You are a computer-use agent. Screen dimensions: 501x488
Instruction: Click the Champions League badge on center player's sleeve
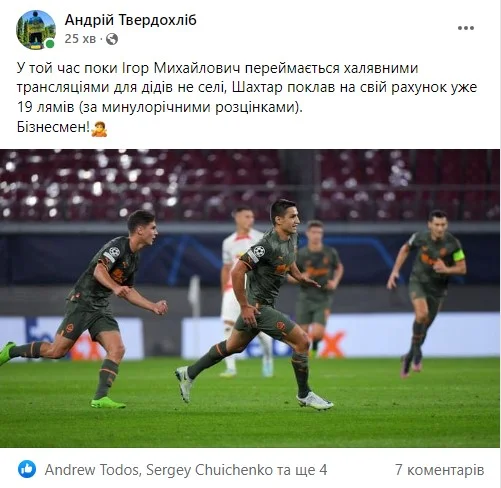259,251
